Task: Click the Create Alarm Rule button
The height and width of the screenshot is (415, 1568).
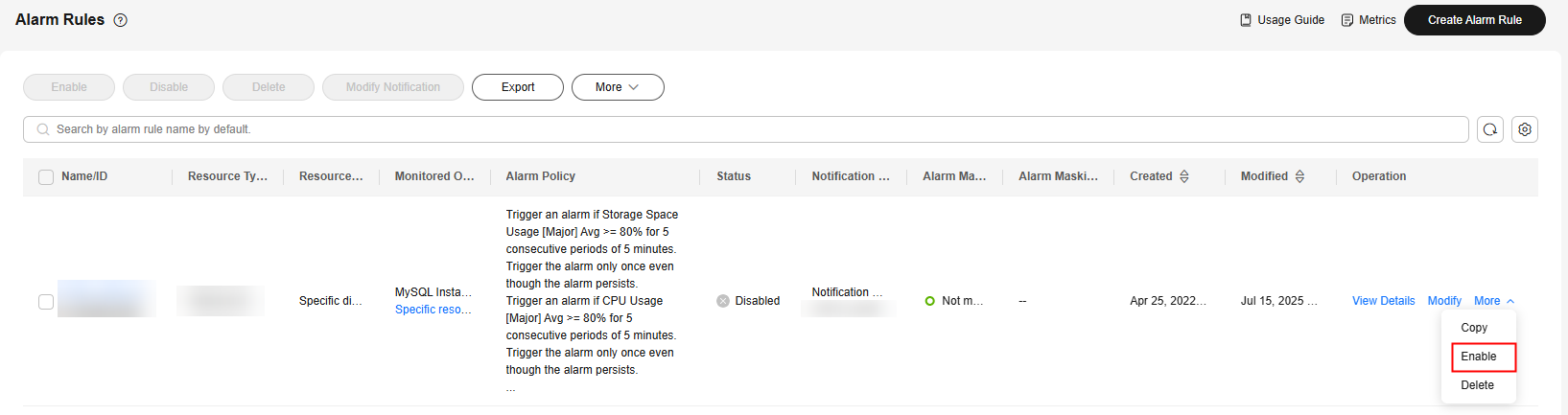Action: 1475,20
